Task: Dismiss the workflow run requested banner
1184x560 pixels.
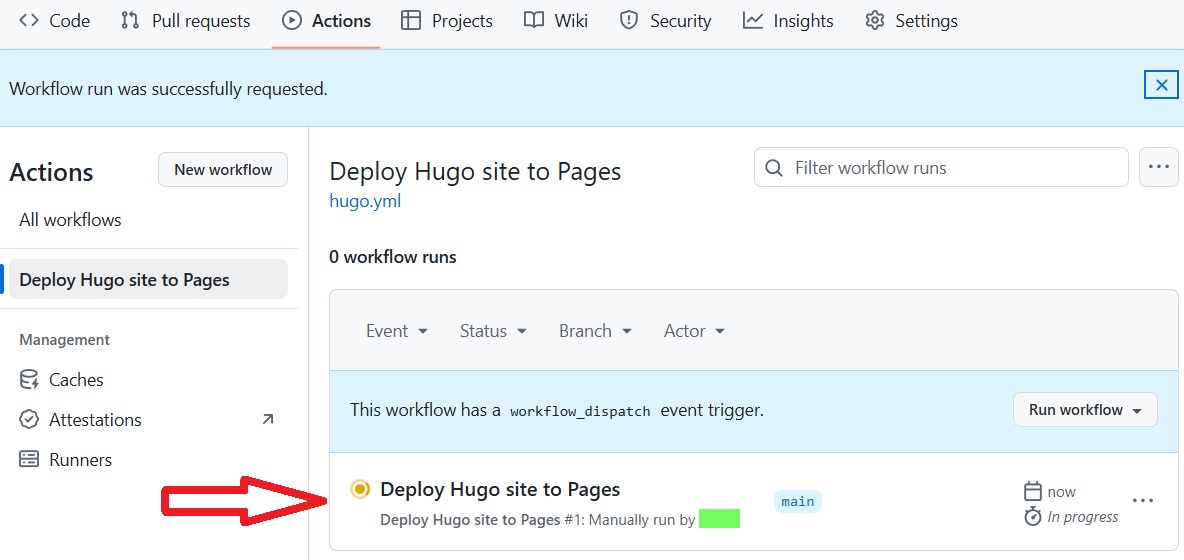Action: click(1161, 86)
